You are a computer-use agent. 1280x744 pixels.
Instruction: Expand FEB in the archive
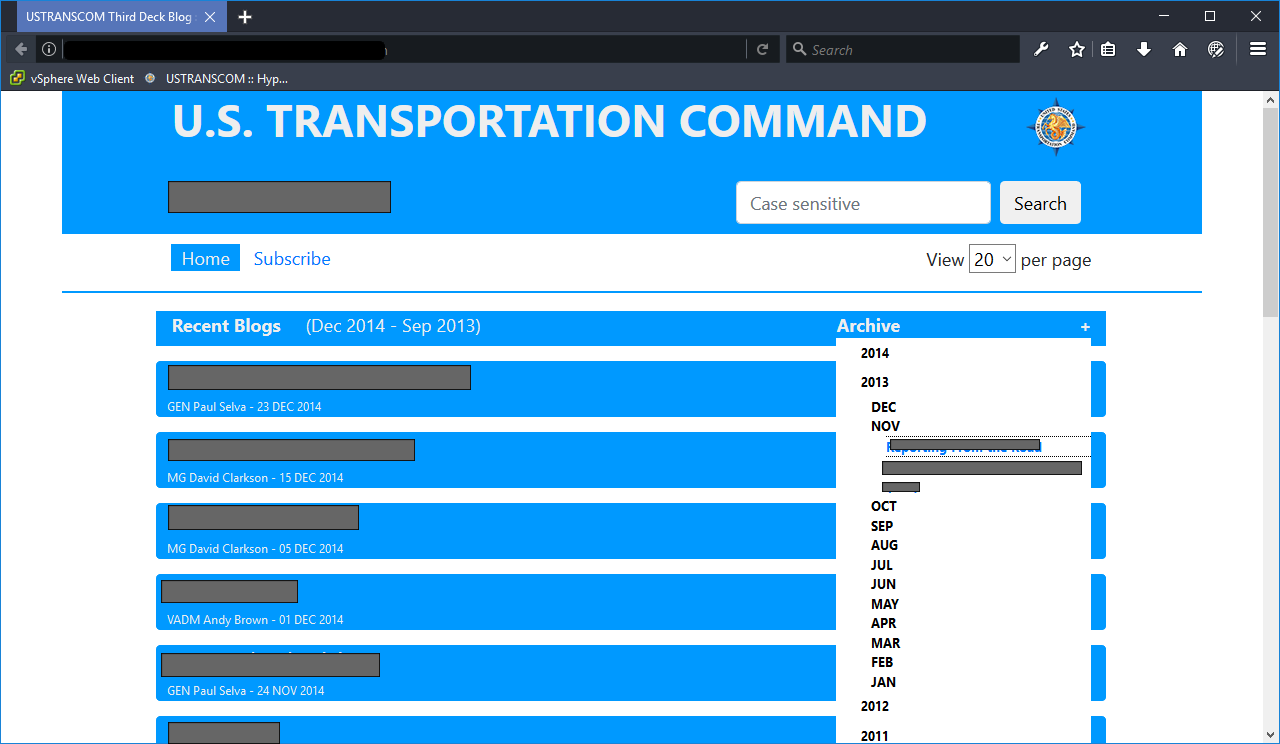[x=882, y=662]
